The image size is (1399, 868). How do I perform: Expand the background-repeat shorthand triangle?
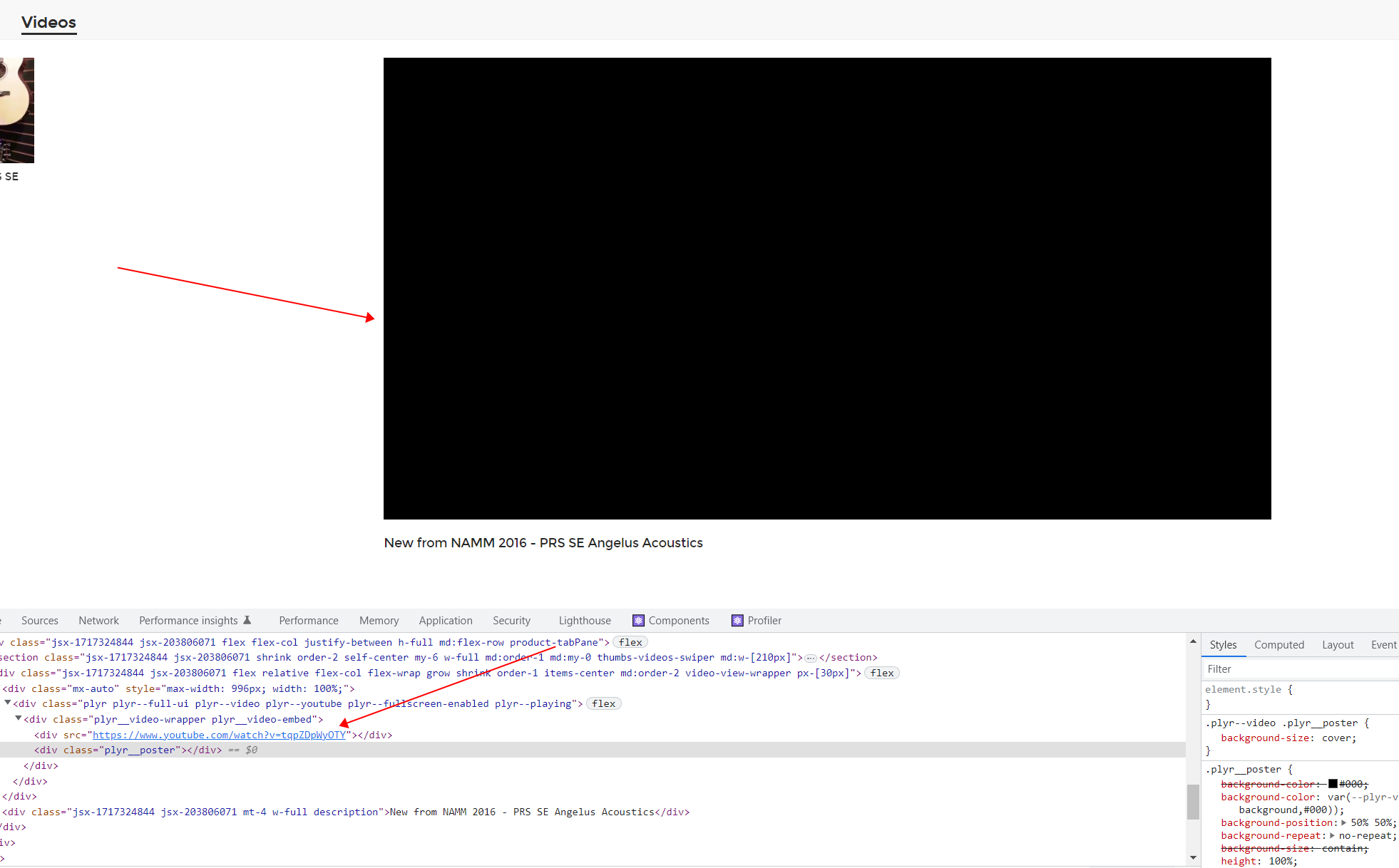[x=1332, y=835]
